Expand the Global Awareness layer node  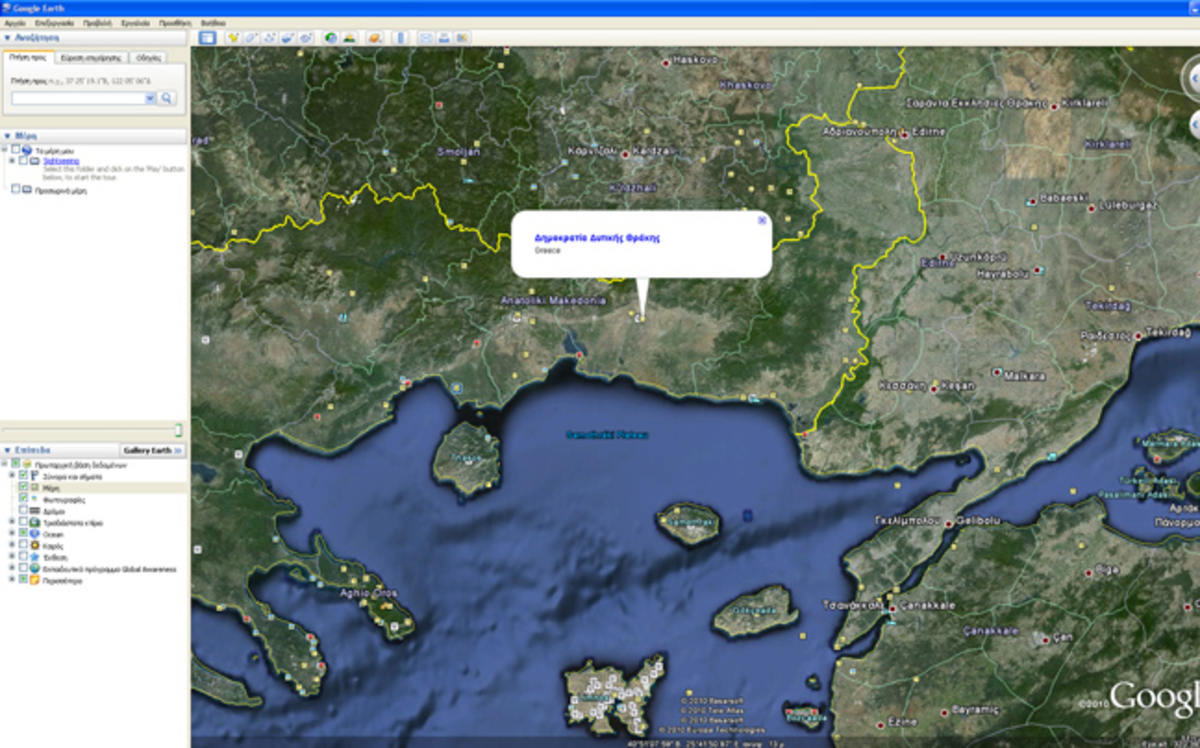pos(12,568)
